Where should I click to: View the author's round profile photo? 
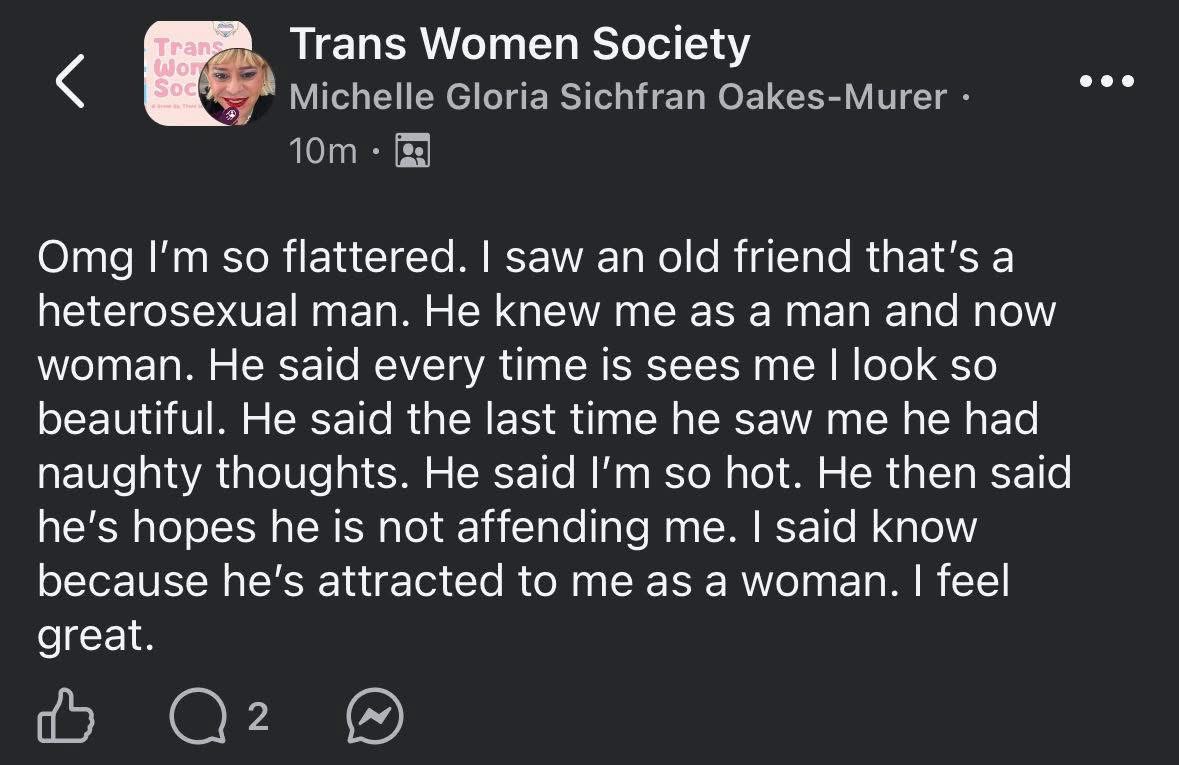(236, 87)
